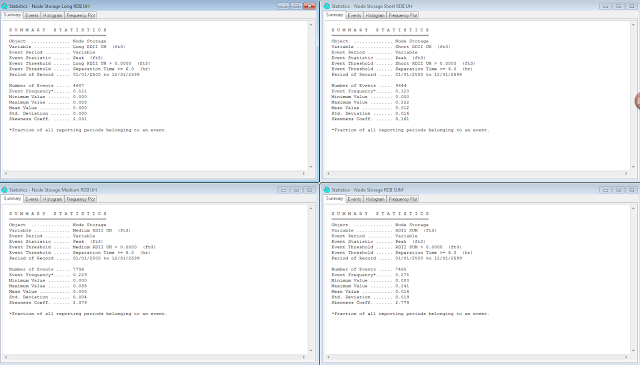The image size is (640, 365).
Task: Click scroll-right arrow in Short RDII UH window
Action: (x=626, y=174)
